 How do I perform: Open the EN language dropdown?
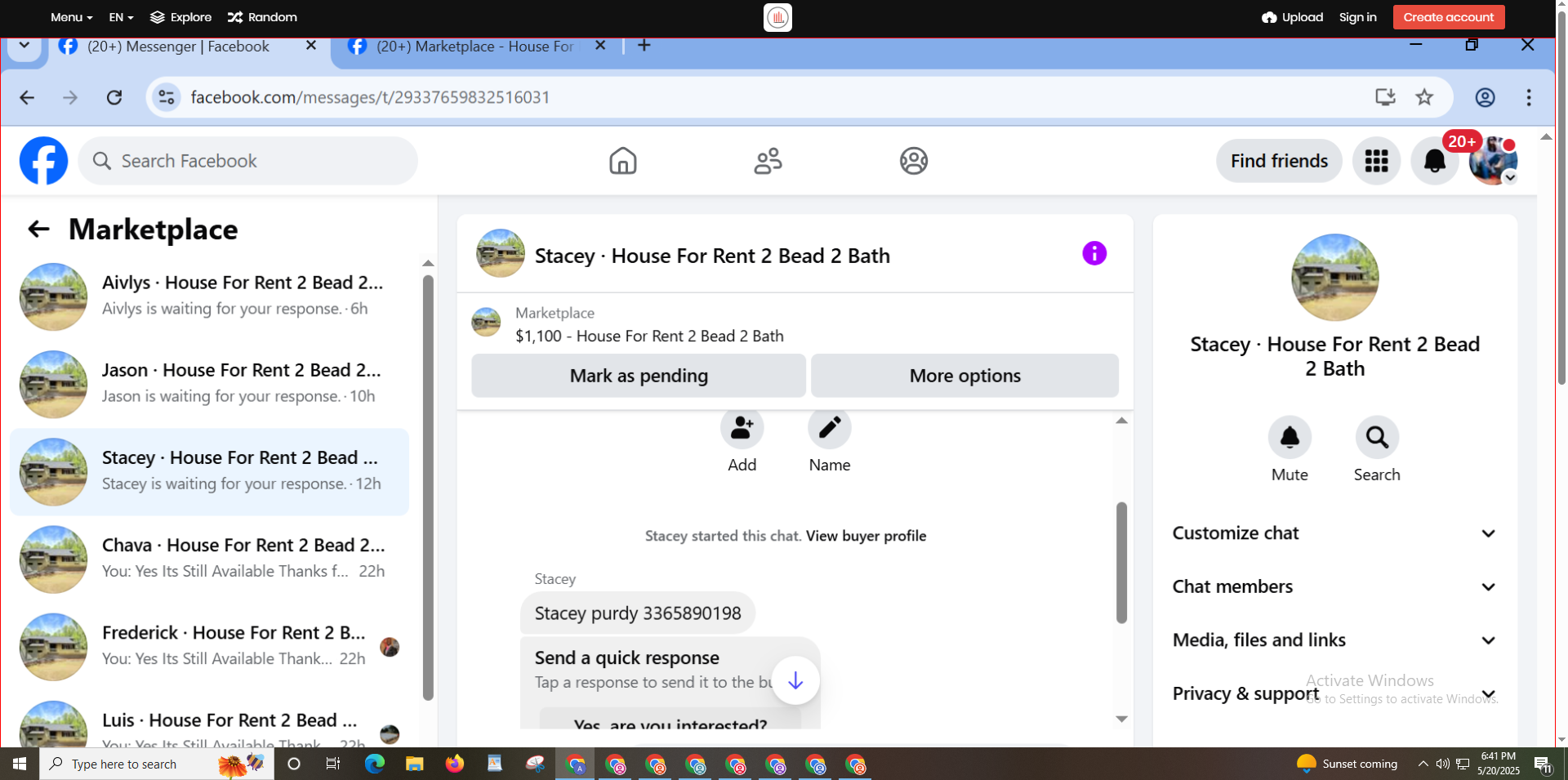(121, 17)
